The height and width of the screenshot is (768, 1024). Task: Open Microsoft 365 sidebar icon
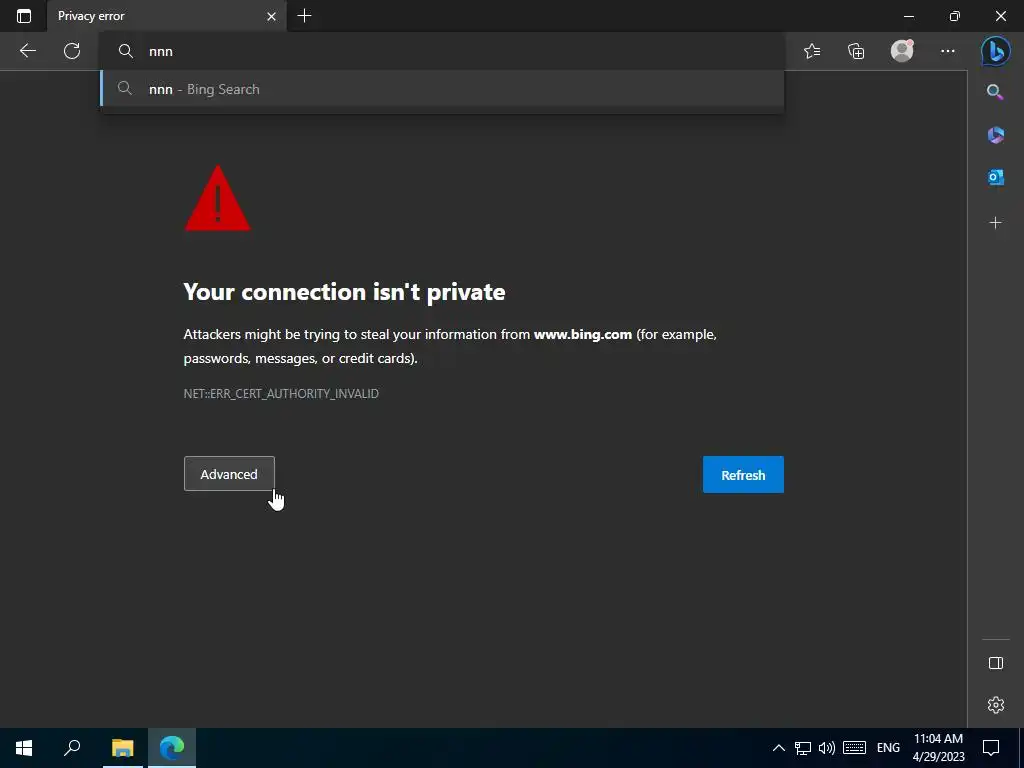tap(995, 135)
